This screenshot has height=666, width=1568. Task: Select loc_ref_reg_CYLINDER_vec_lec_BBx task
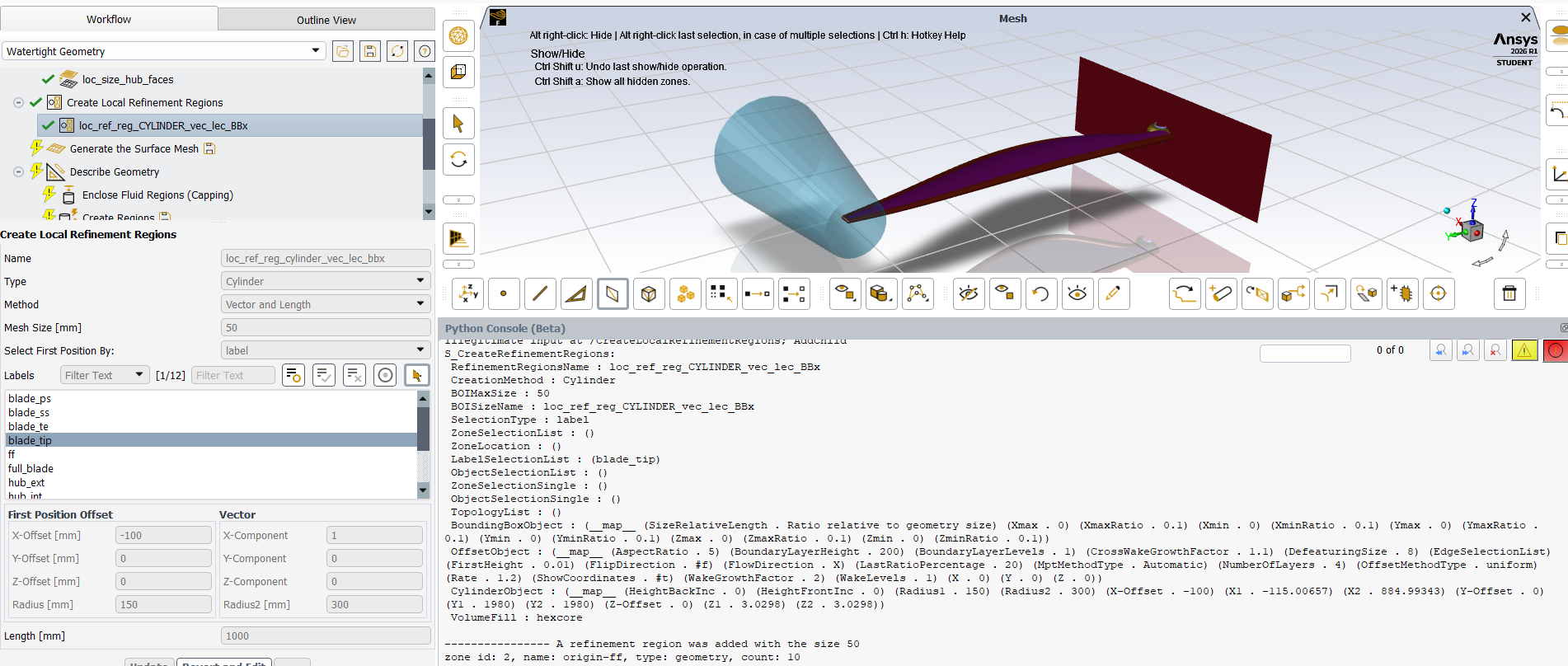(163, 126)
